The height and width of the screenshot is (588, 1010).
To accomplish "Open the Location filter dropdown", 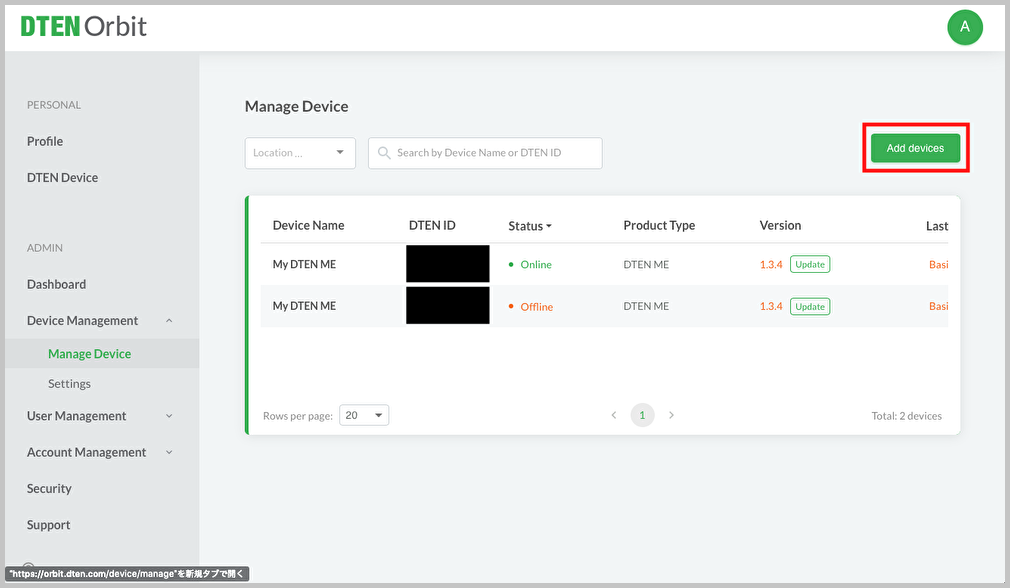I will [x=300, y=153].
